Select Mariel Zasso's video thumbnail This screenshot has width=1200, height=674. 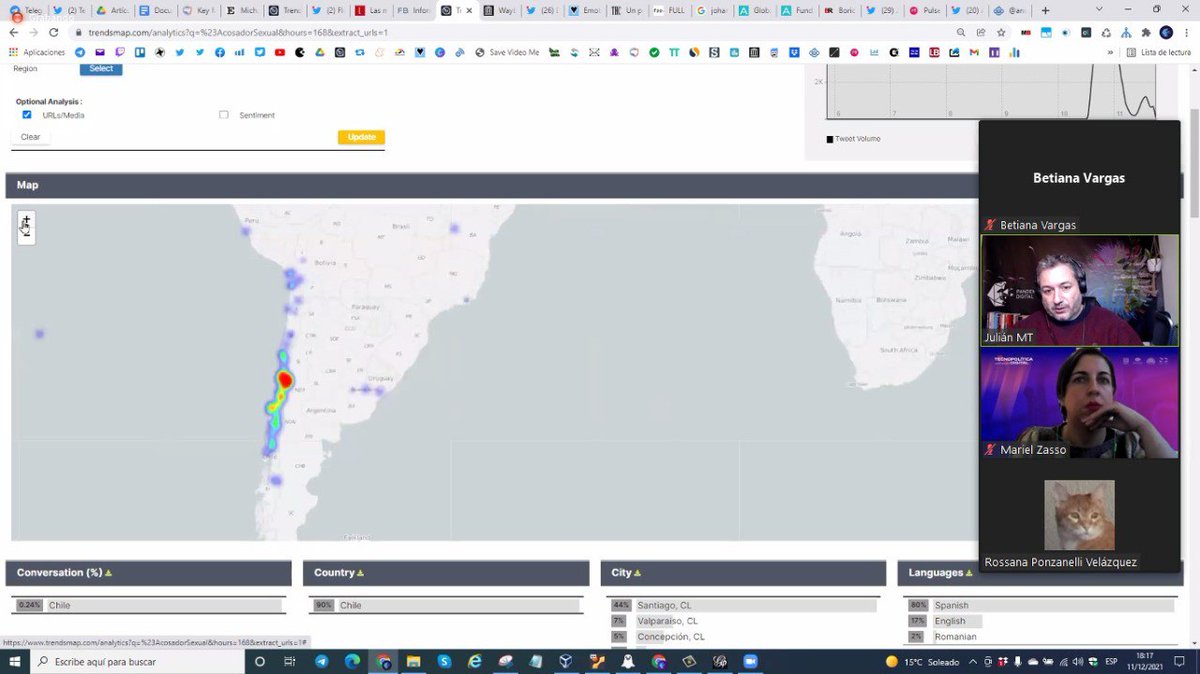coord(1080,403)
